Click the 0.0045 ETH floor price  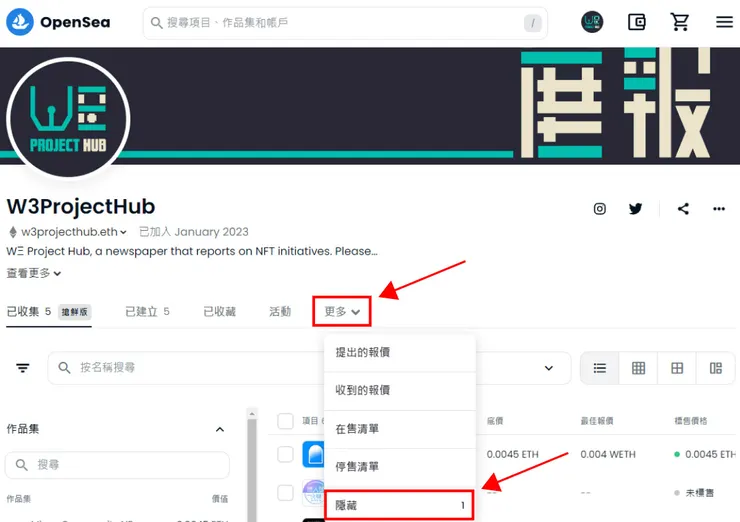coord(513,454)
